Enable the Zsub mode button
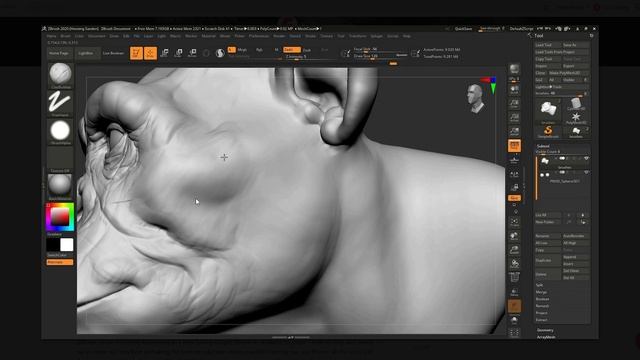The height and width of the screenshot is (360, 640). click(x=307, y=50)
